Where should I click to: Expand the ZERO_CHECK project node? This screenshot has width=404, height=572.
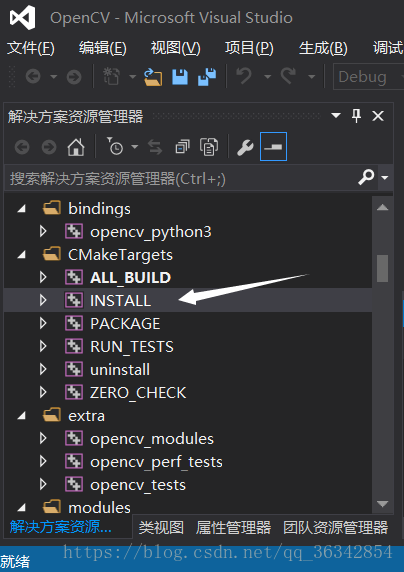[43, 392]
